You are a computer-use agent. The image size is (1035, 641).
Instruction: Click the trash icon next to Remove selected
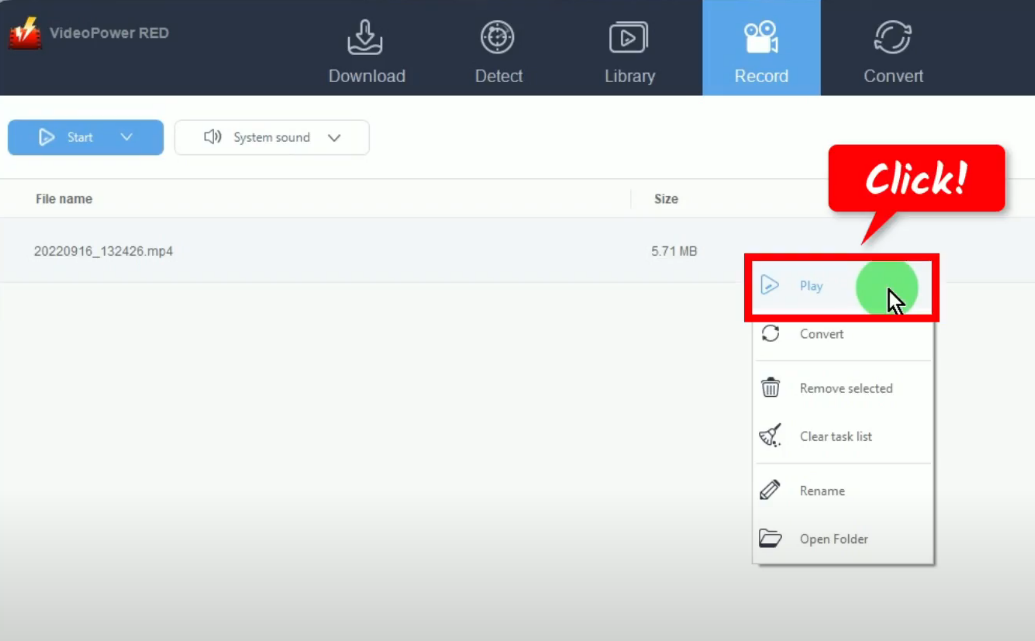(x=770, y=388)
